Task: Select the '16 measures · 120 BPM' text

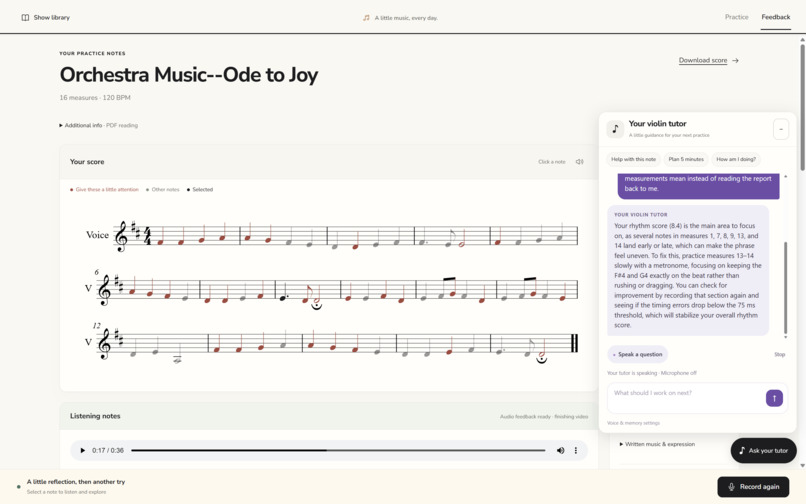Action: coord(95,98)
